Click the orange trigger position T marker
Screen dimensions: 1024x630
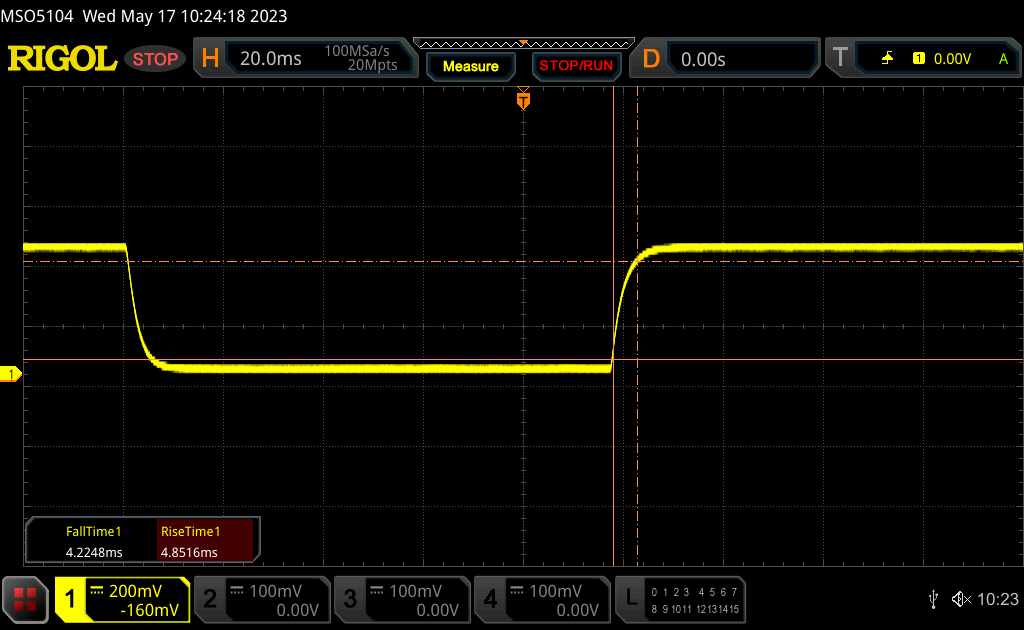click(x=523, y=101)
